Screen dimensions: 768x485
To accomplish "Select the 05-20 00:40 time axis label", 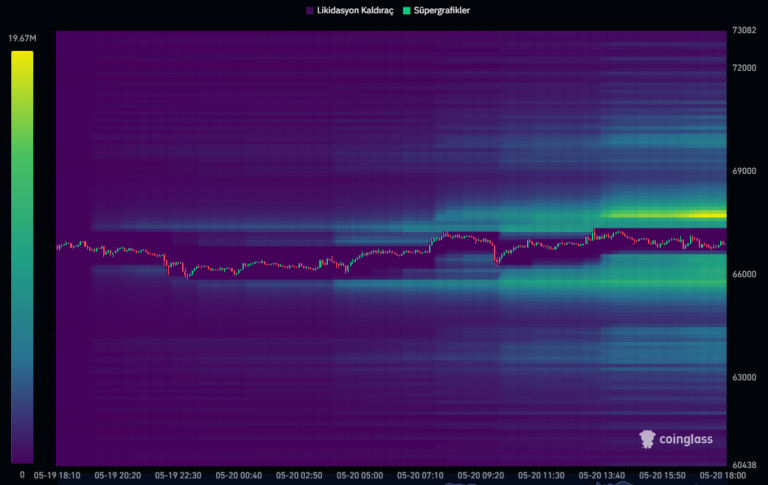I will [x=238, y=476].
